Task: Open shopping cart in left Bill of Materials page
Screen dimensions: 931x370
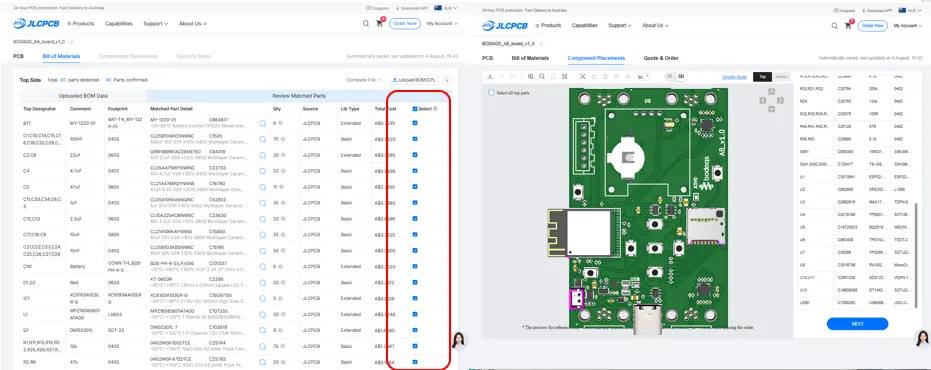Action: 379,24
